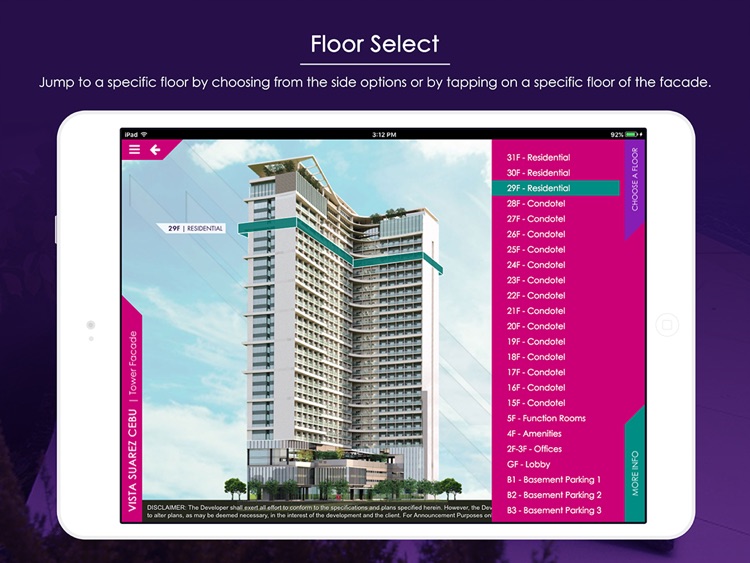Open the hamburger menu icon
Image resolution: width=750 pixels, height=563 pixels.
[x=134, y=150]
